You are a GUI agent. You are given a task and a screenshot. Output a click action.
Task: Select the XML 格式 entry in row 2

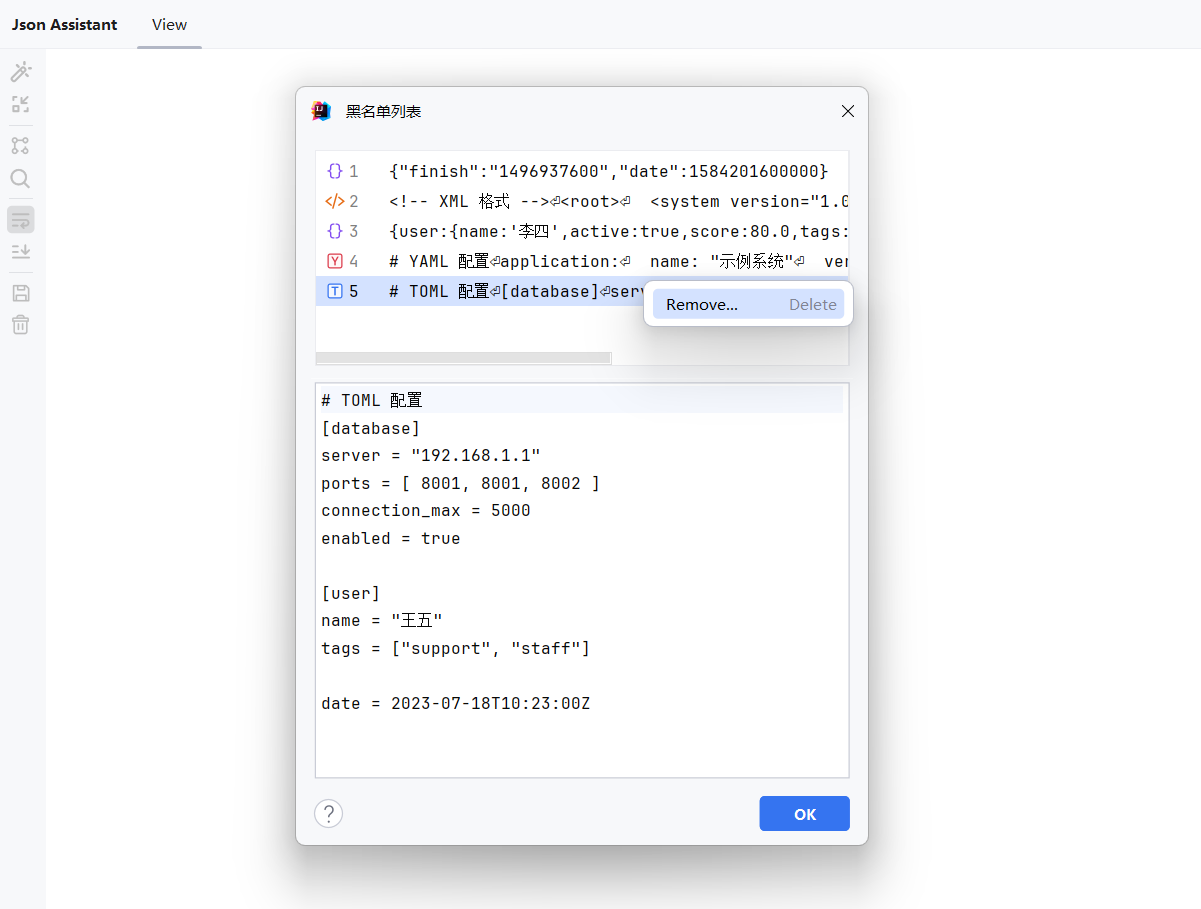608,202
